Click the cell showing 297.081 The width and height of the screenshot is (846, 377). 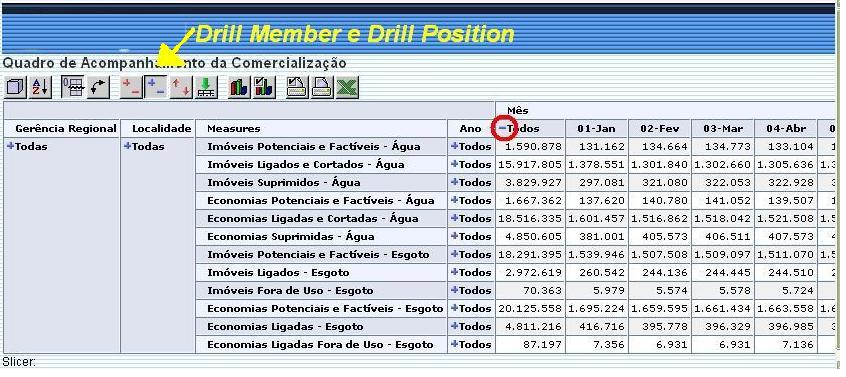[597, 182]
